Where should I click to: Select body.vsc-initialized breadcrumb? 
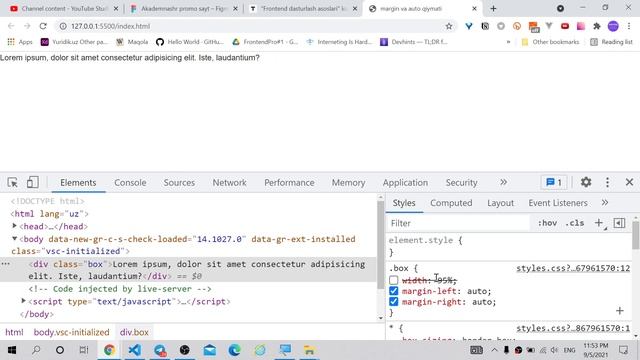[x=71, y=332]
